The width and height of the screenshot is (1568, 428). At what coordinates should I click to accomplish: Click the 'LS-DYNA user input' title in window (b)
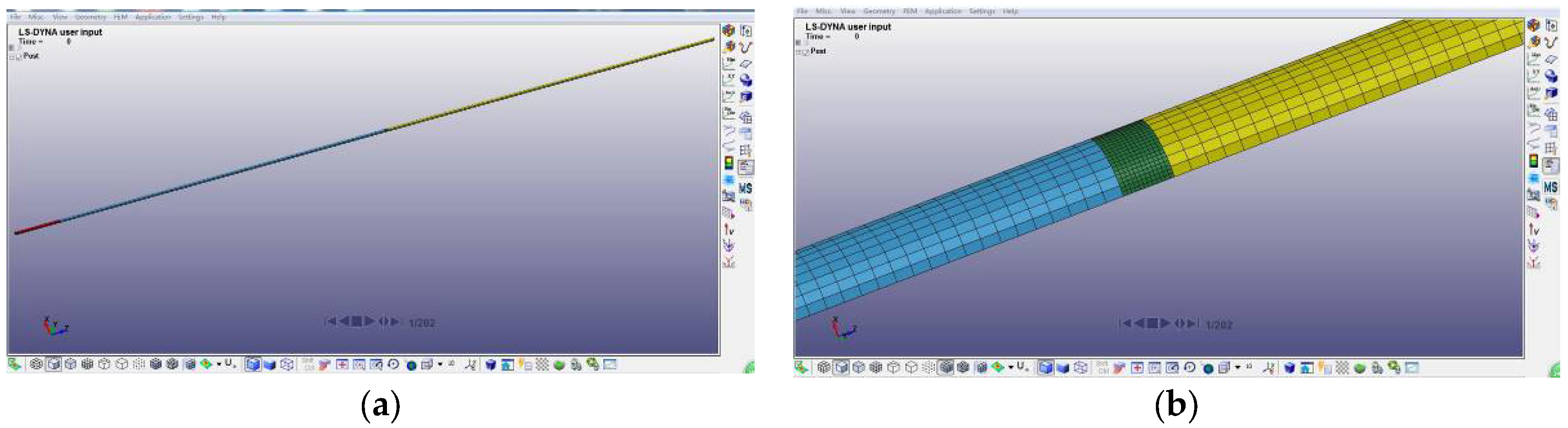click(x=848, y=27)
